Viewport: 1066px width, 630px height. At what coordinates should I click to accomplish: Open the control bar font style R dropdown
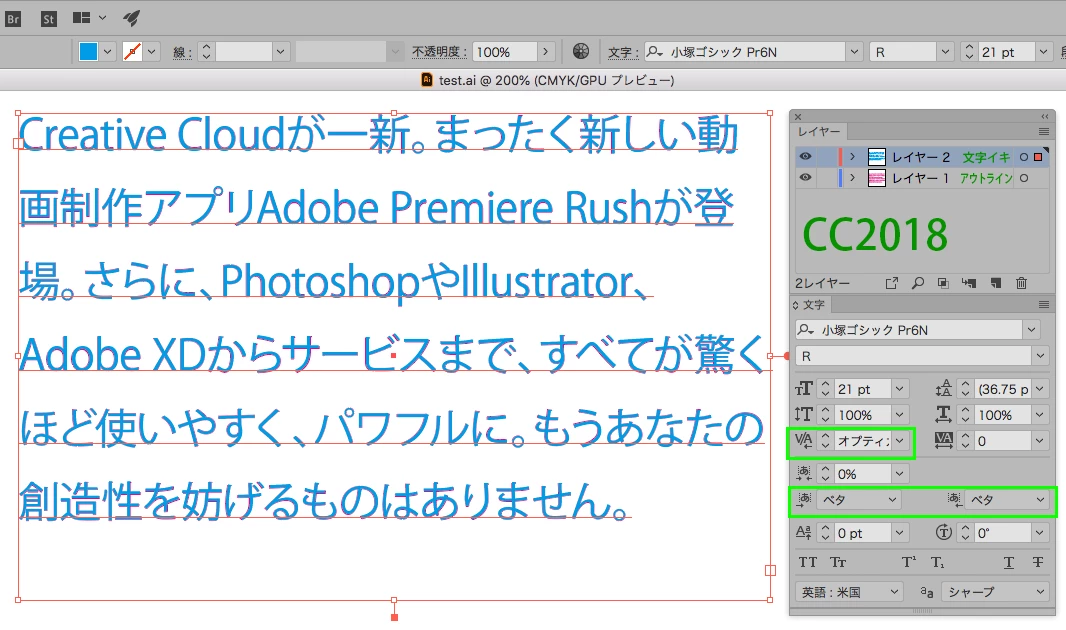[944, 52]
